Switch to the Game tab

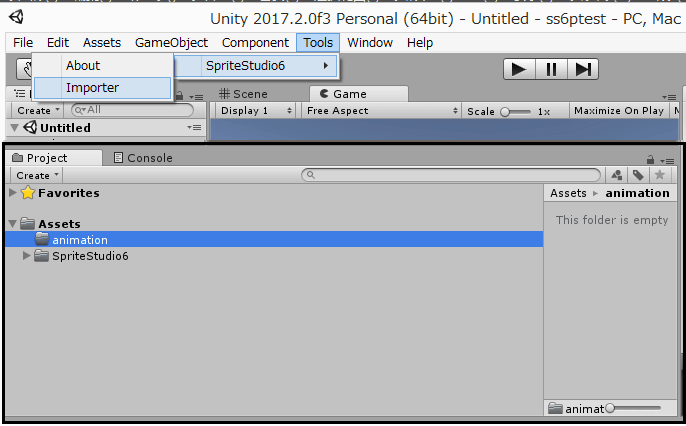359,94
